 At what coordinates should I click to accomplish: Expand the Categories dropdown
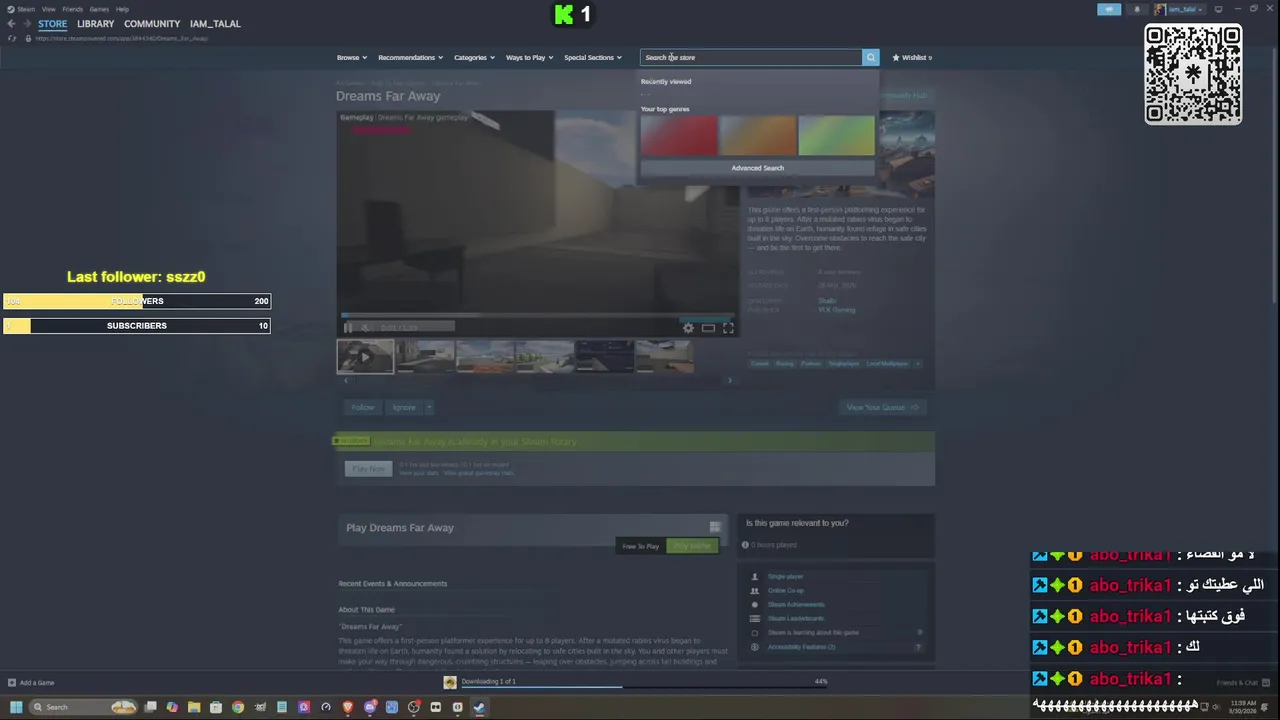(x=474, y=57)
